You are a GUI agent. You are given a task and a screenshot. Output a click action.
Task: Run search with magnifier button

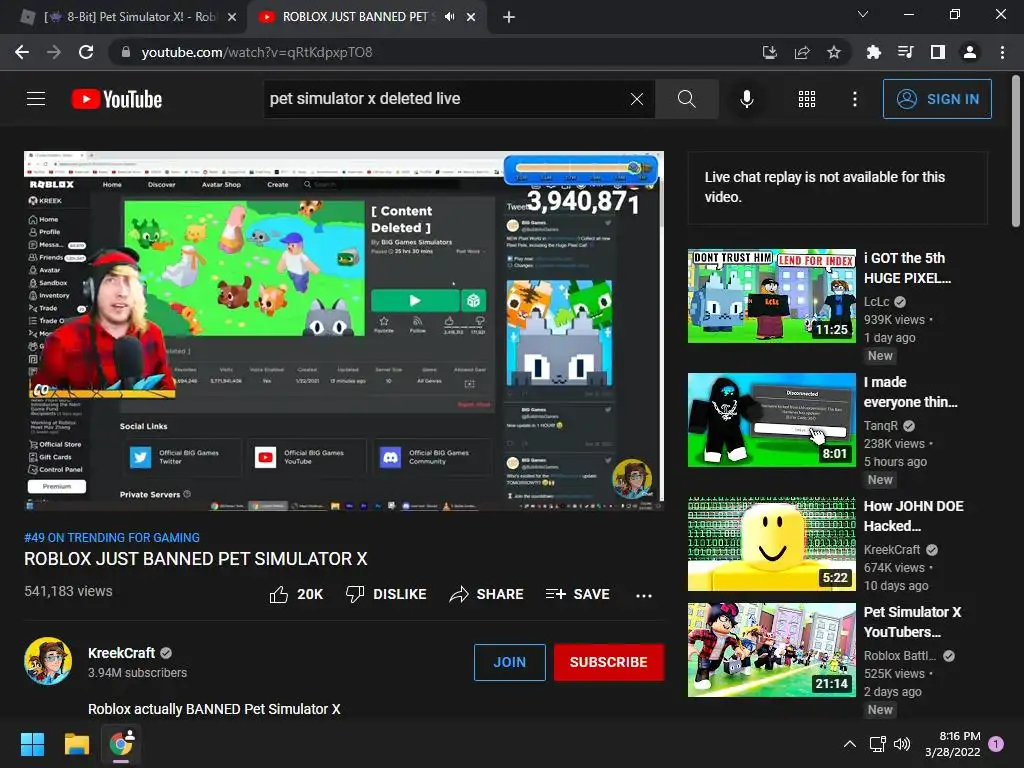[686, 99]
